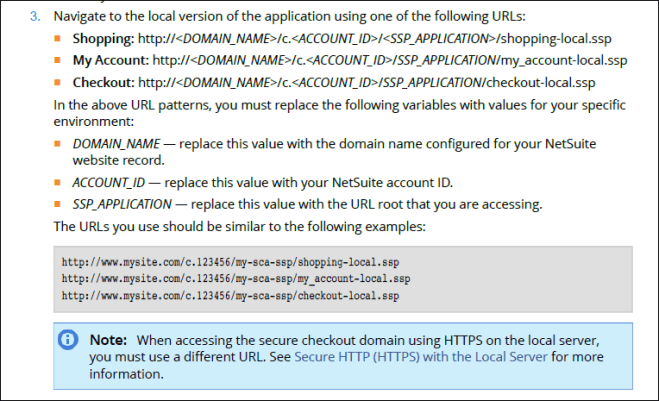This screenshot has height=401, width=659.
Task: Click the my_account-local.ssp example URL in the code block
Action: click(x=235, y=279)
